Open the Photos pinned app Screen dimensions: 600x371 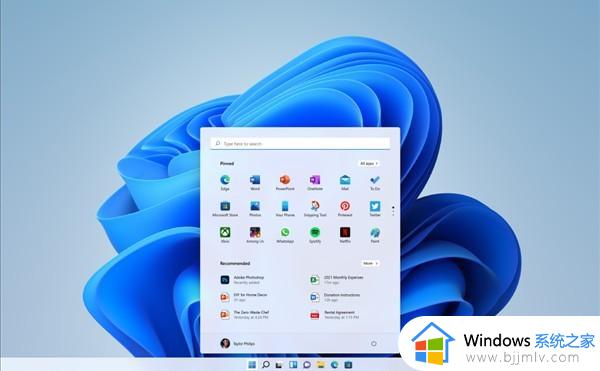pos(255,209)
